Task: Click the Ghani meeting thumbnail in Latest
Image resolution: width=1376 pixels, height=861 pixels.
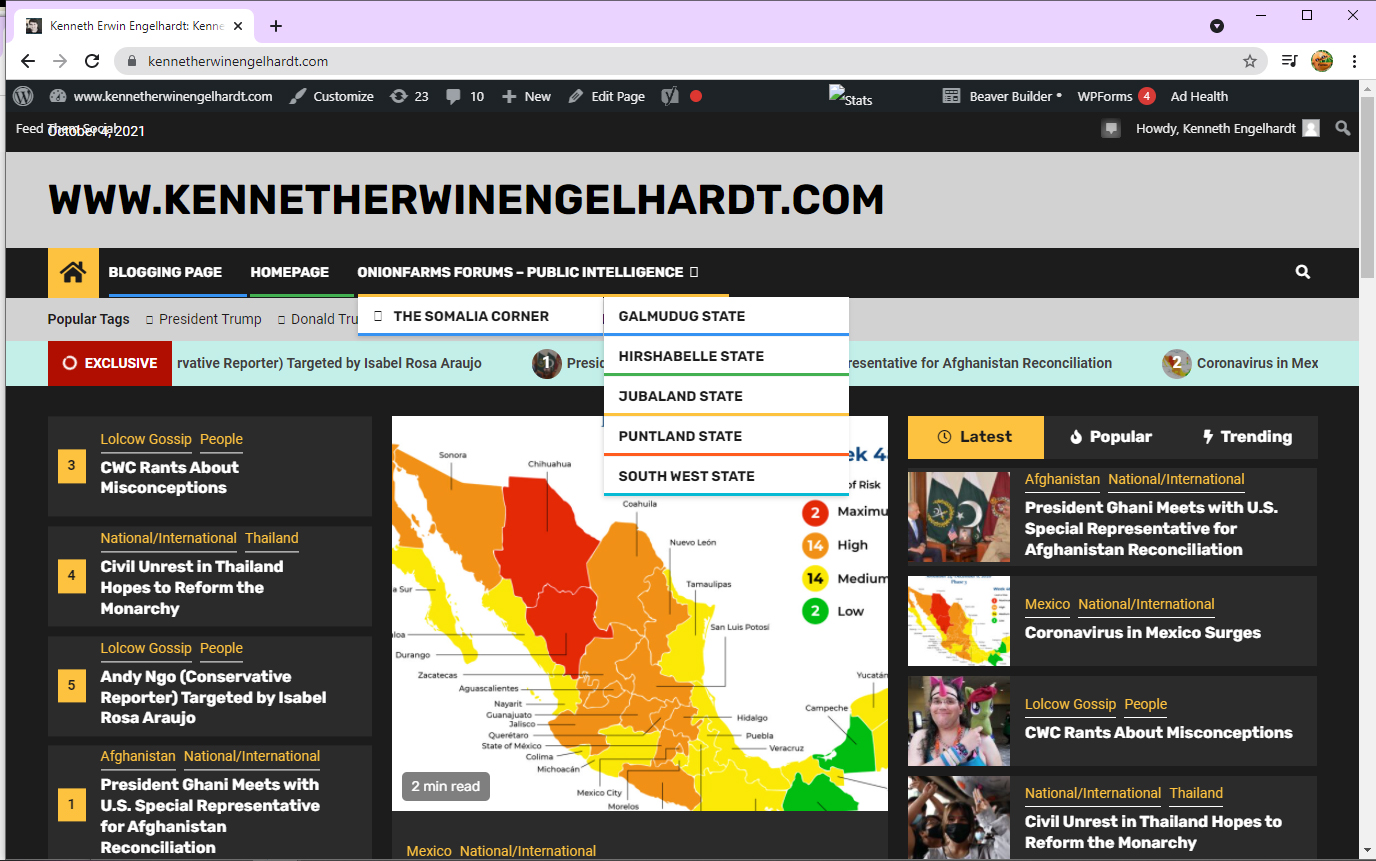Action: 959,517
